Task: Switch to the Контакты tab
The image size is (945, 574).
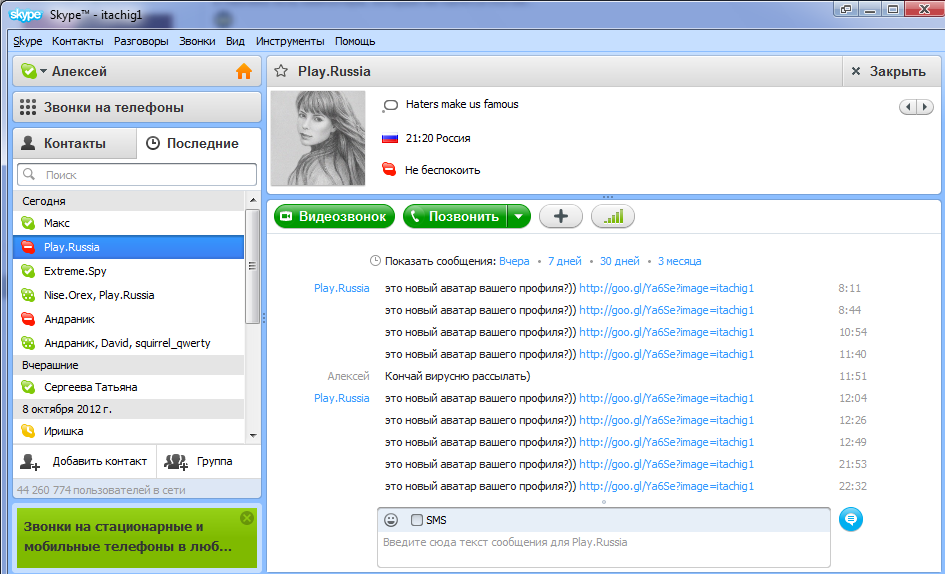Action: [x=75, y=144]
